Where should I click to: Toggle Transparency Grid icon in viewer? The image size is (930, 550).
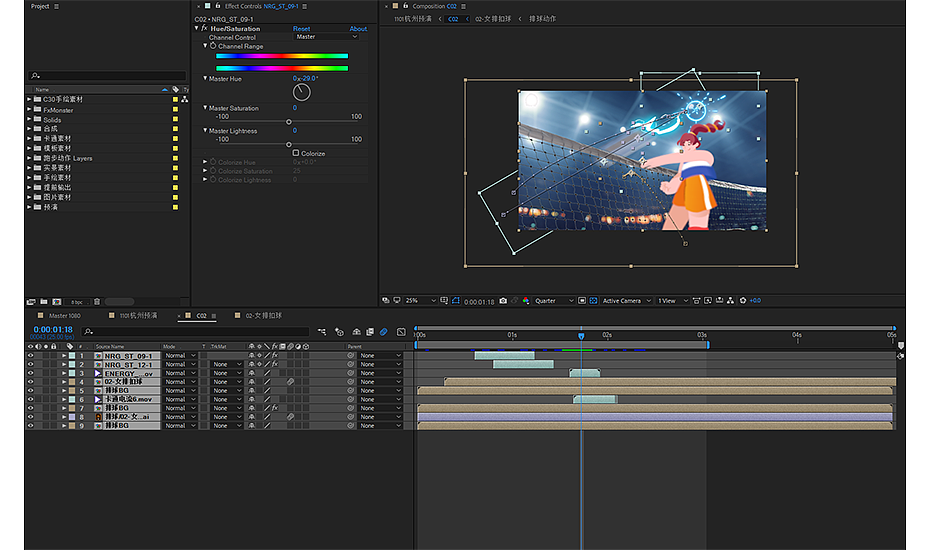593,301
